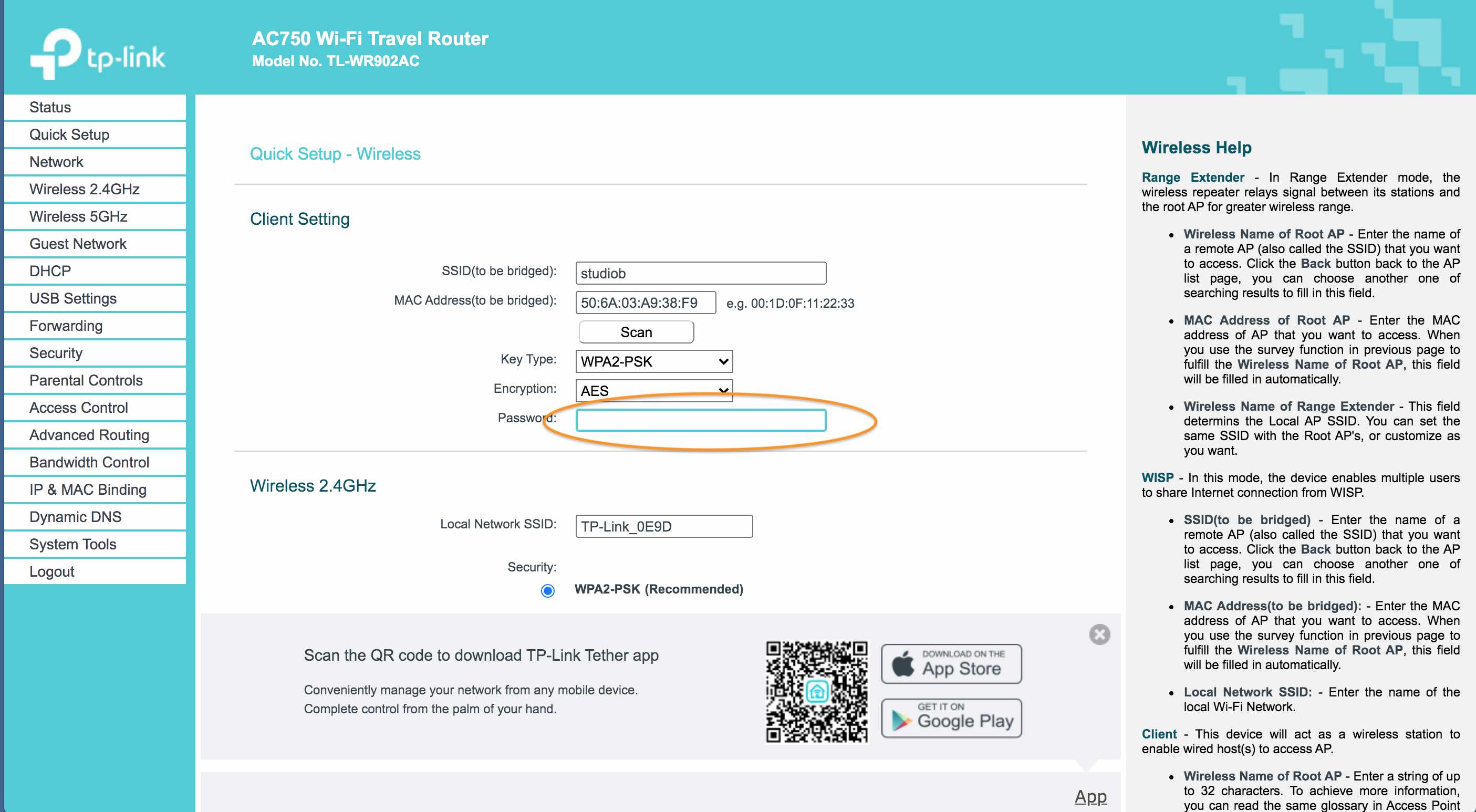Open the Key Type dropdown
The width and height of the screenshot is (1476, 812).
pos(654,361)
